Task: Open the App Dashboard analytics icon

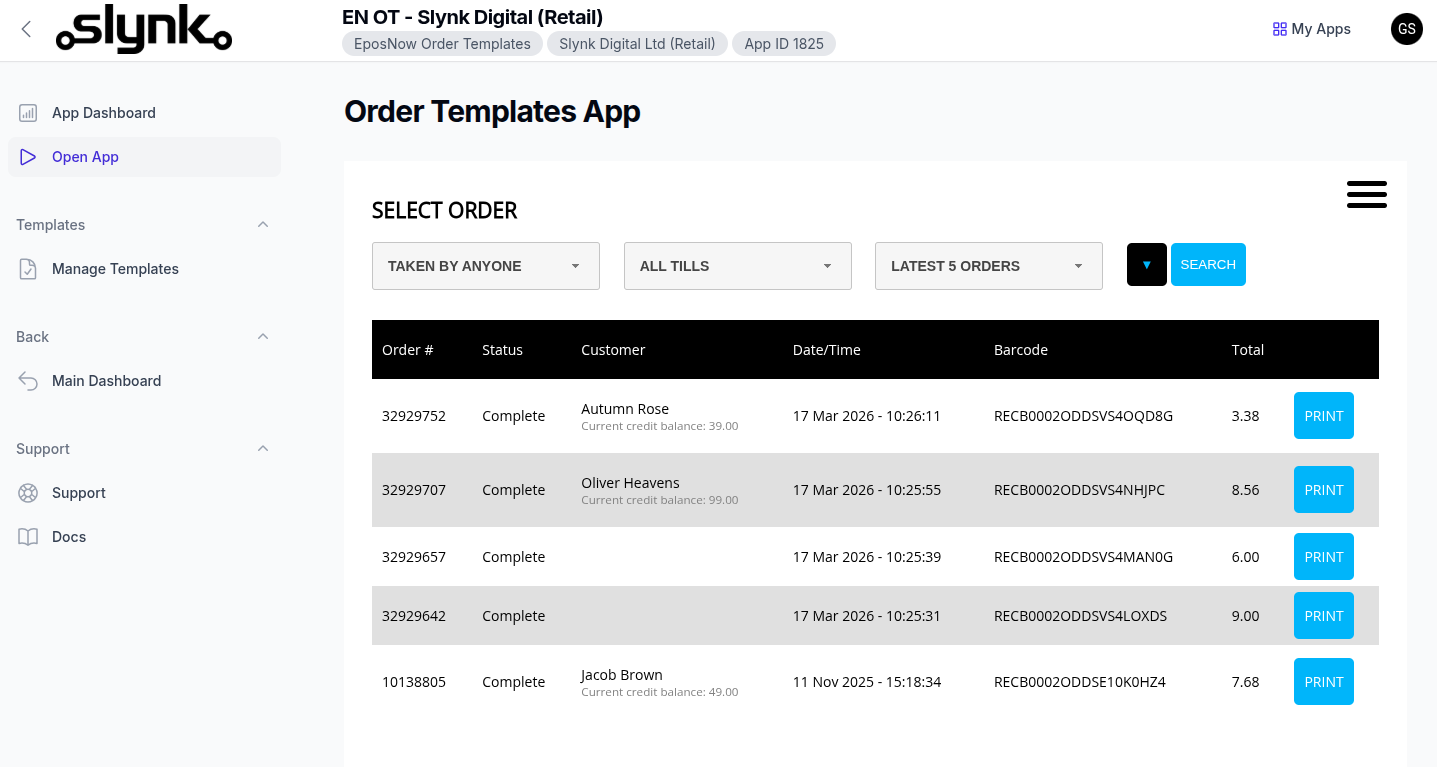Action: point(27,112)
